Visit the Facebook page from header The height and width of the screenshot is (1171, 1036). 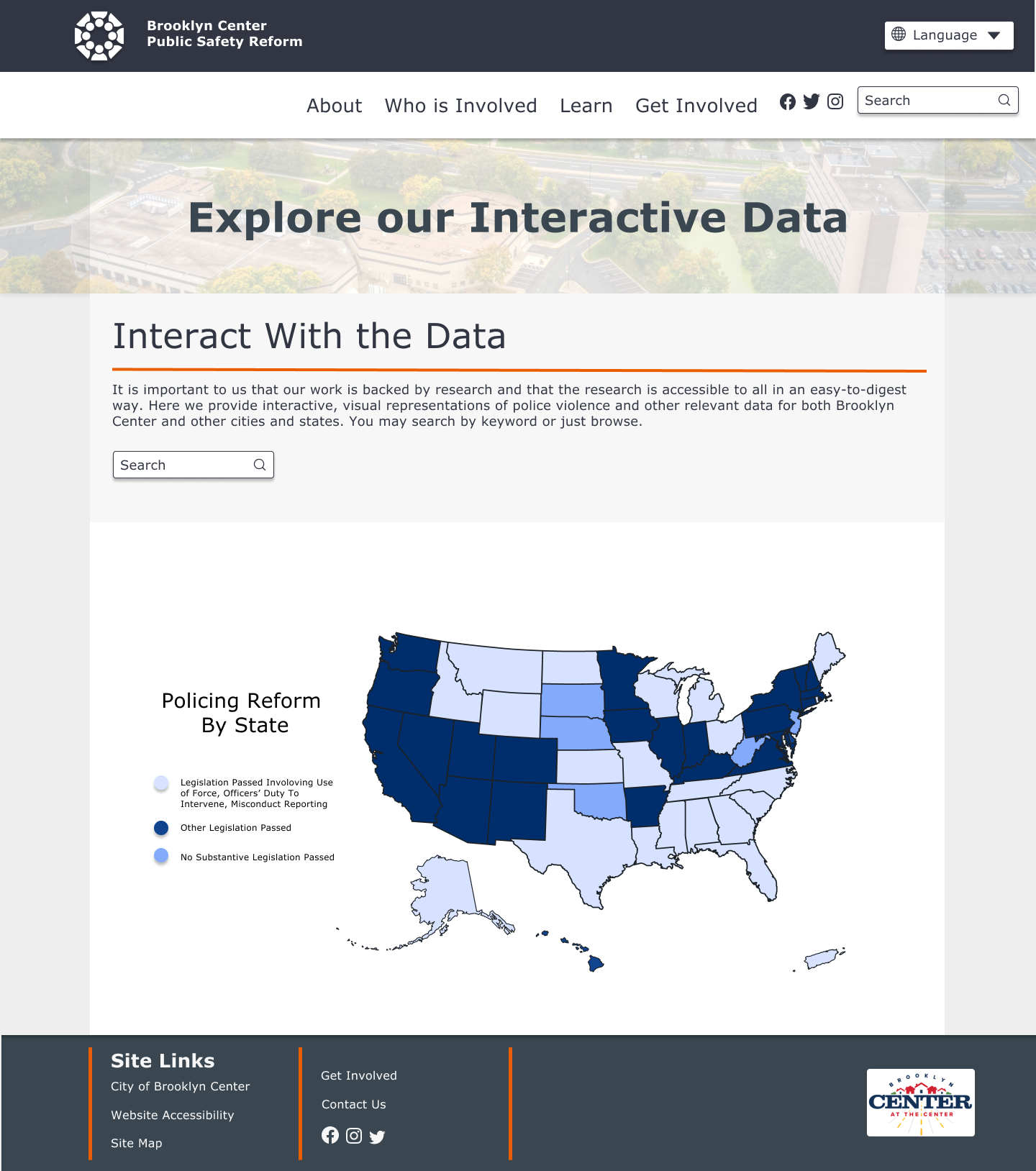[x=788, y=101]
